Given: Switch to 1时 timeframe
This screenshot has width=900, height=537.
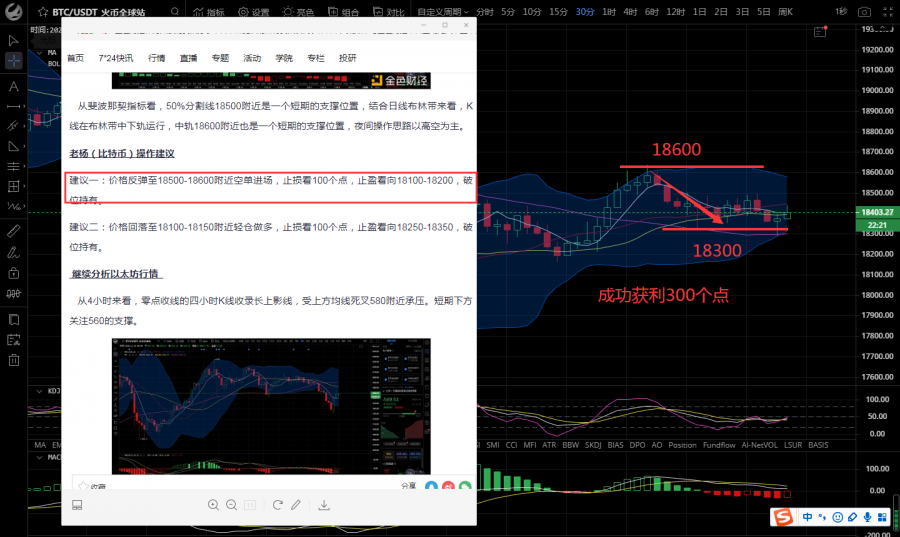Looking at the screenshot, I should point(609,11).
